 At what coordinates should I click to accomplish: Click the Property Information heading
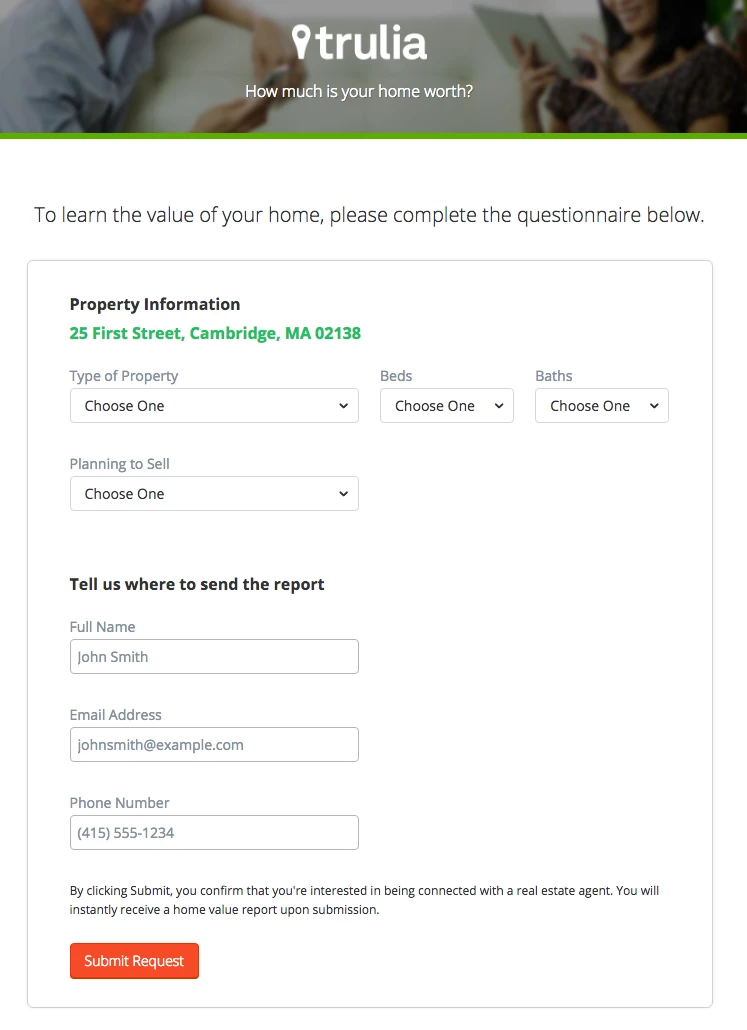pyautogui.click(x=155, y=304)
